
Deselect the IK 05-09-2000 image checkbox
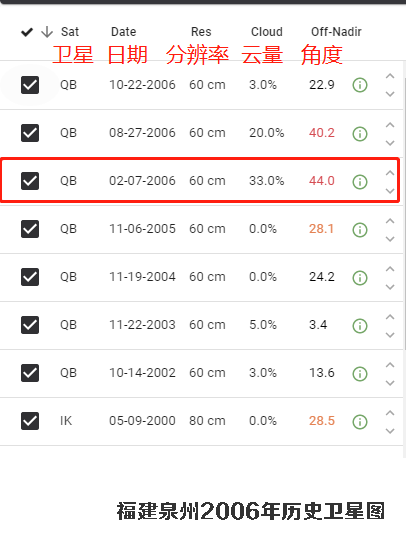(30, 421)
